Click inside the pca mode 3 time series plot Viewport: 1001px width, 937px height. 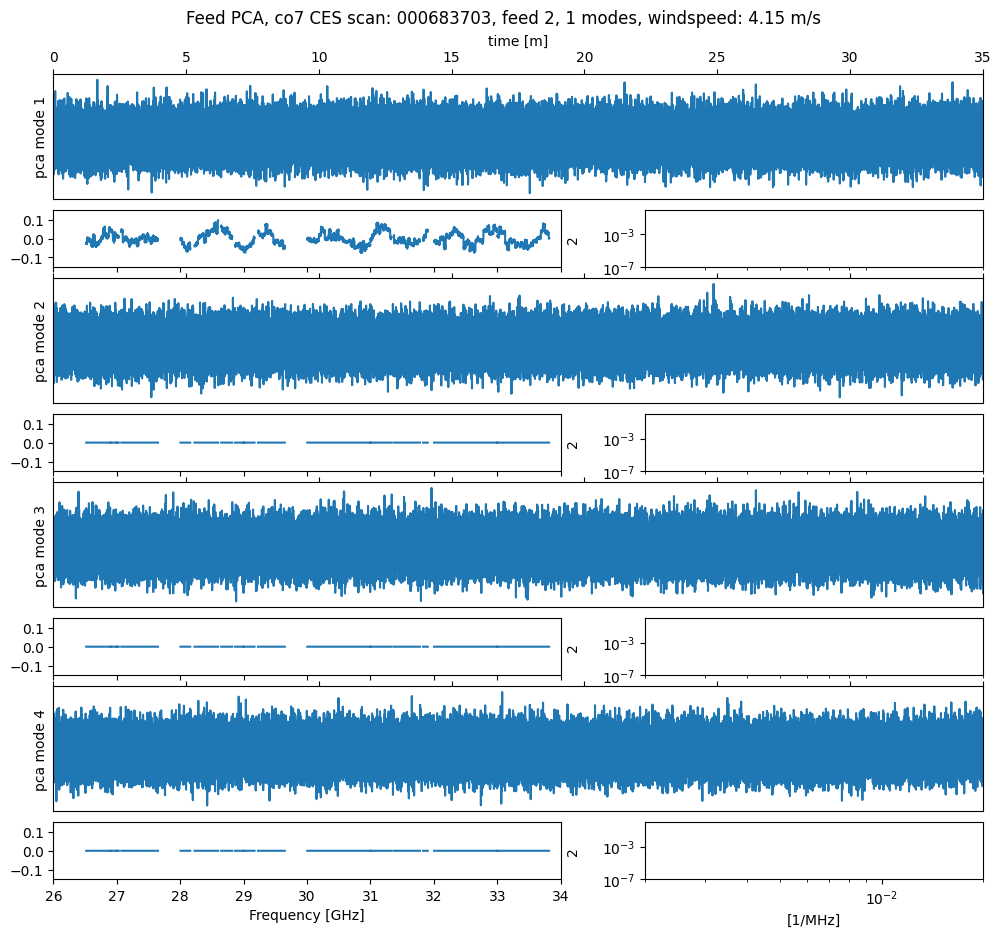click(x=517, y=545)
